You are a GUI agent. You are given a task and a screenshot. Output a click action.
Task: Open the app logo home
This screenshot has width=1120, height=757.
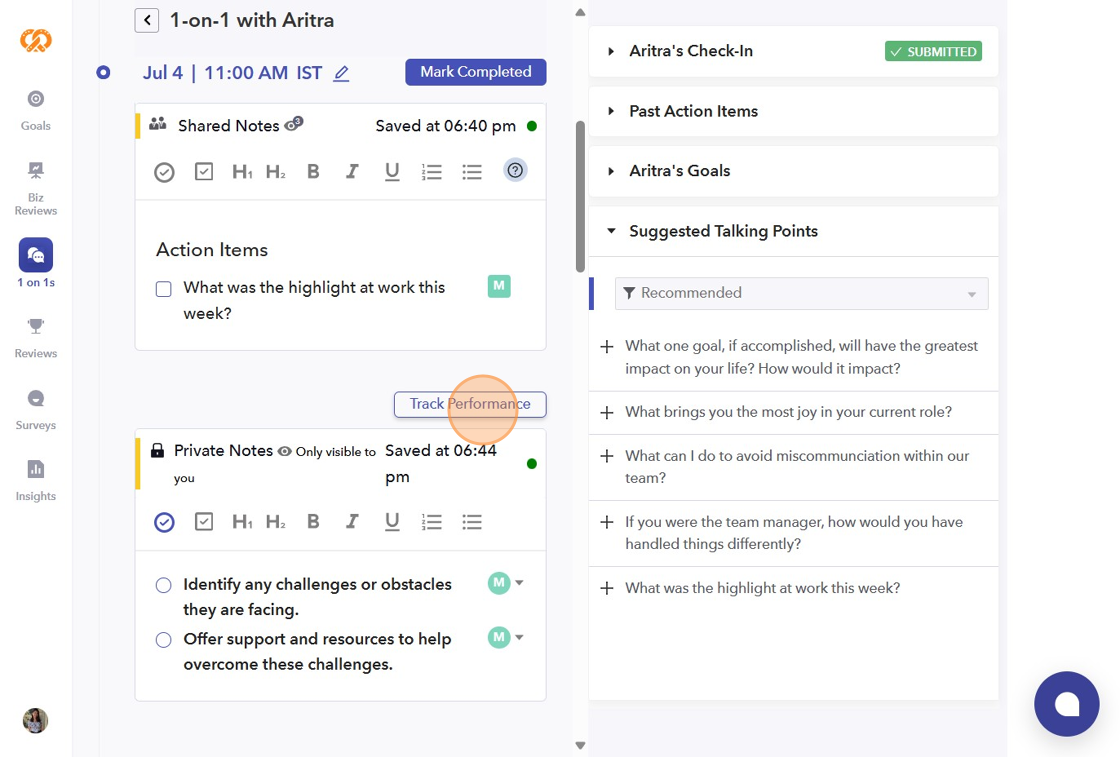(x=36, y=40)
